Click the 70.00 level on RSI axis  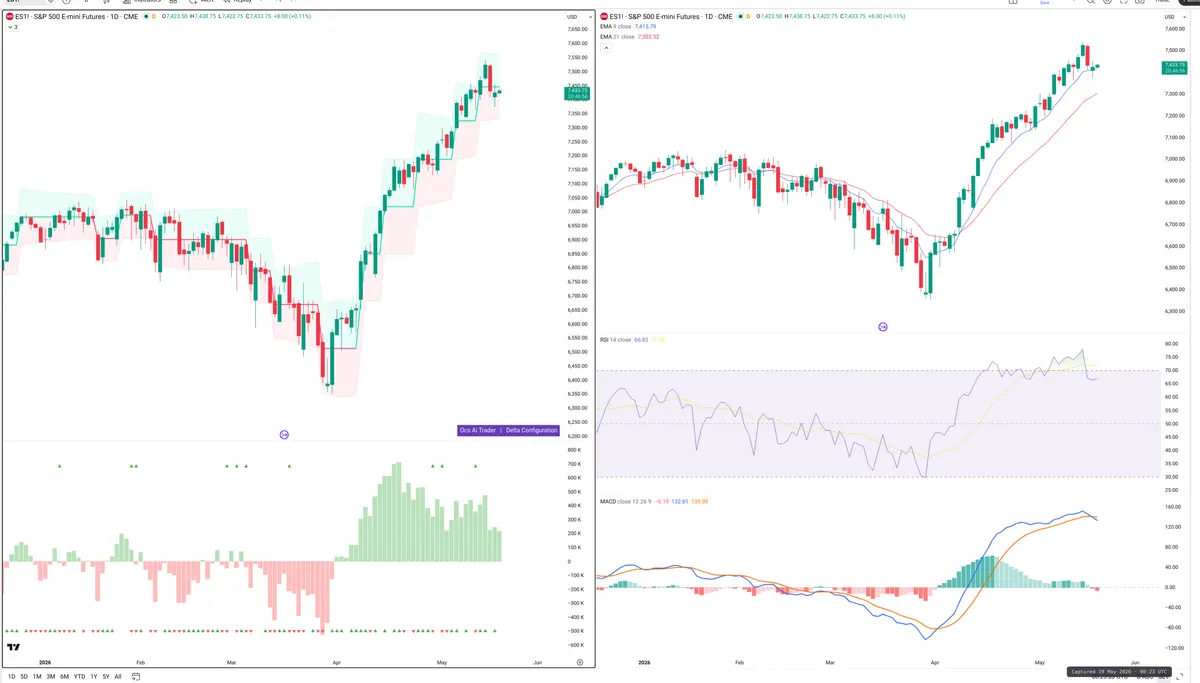(x=1171, y=370)
